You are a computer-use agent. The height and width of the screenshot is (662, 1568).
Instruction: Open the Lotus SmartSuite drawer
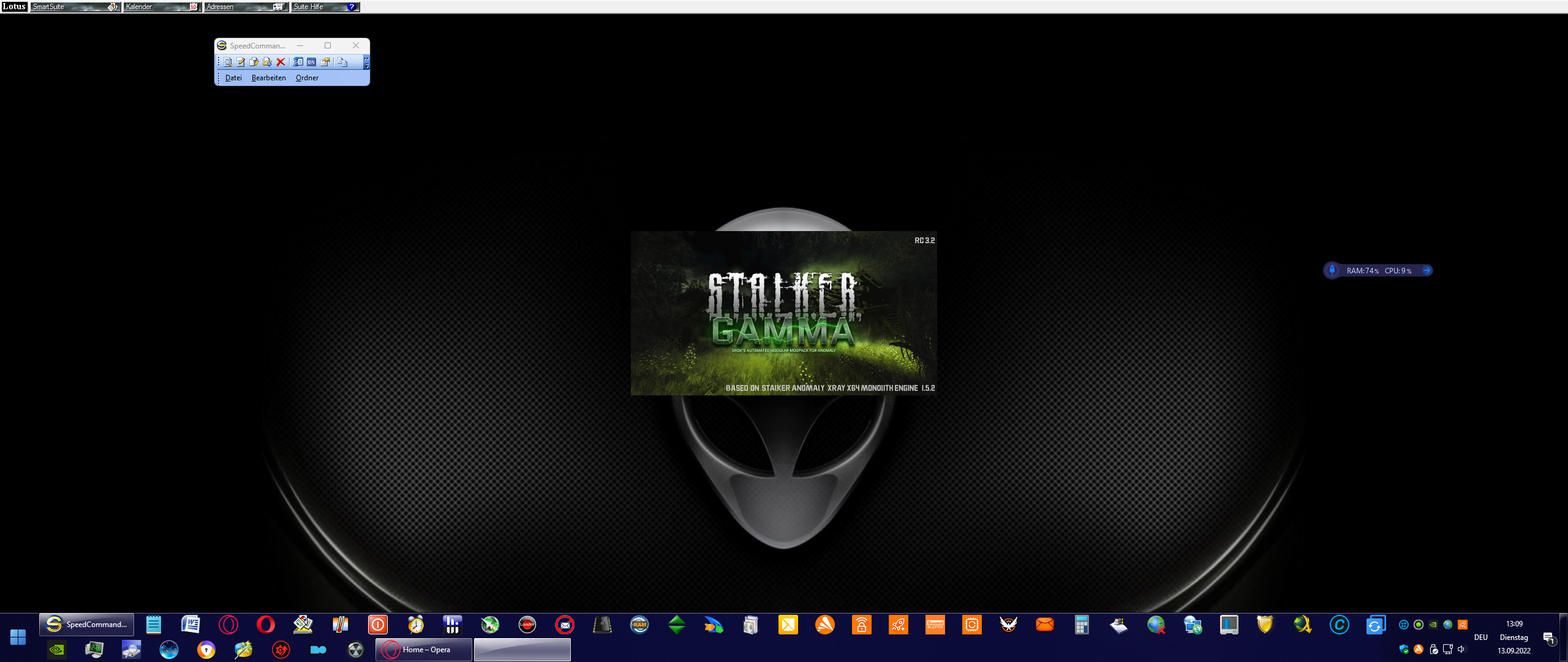[x=75, y=7]
